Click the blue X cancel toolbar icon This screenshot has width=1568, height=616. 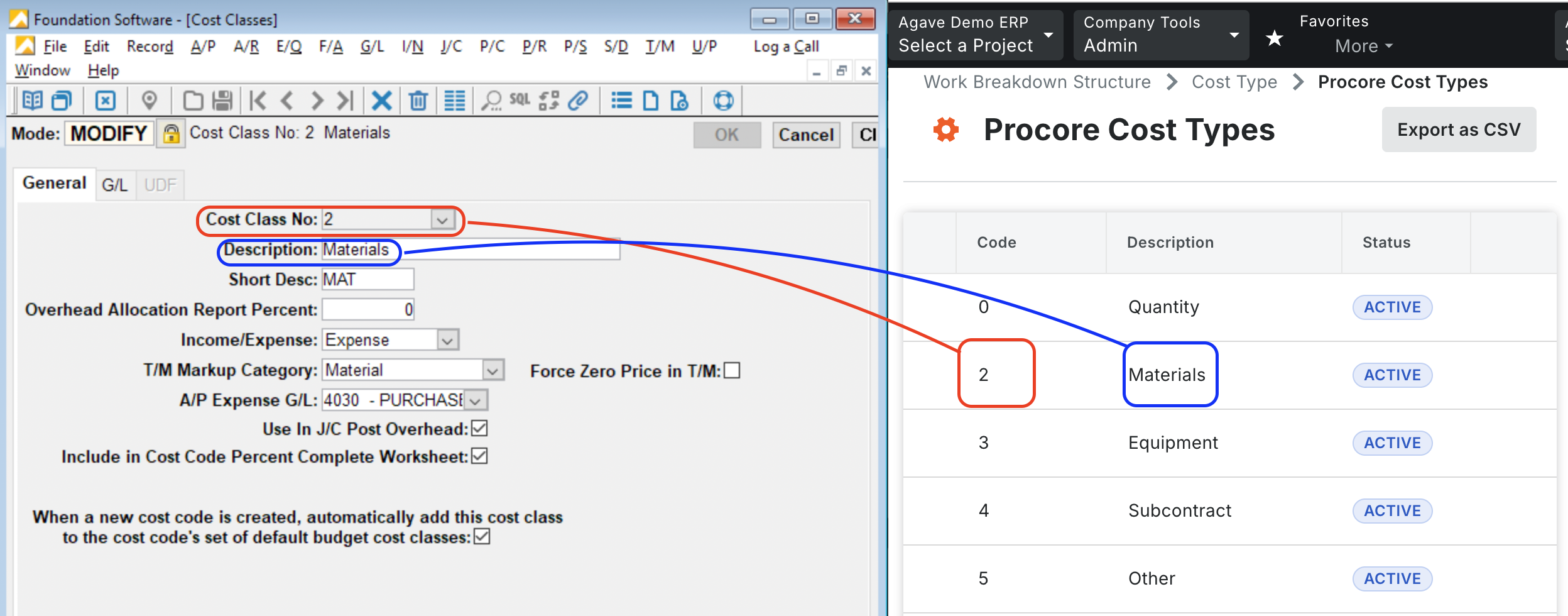click(x=381, y=101)
